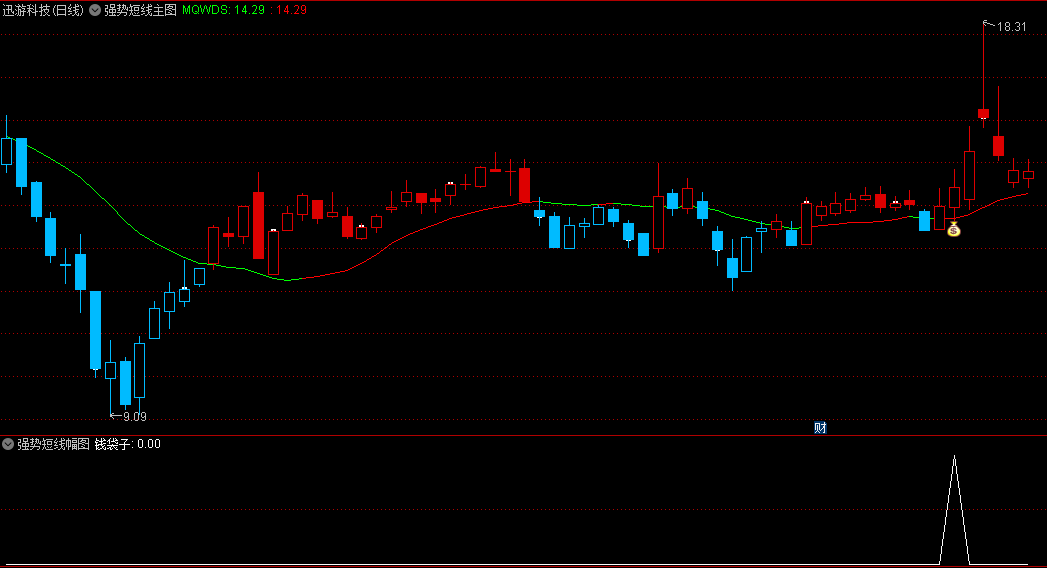Click the 18.31 high price label

click(1011, 27)
